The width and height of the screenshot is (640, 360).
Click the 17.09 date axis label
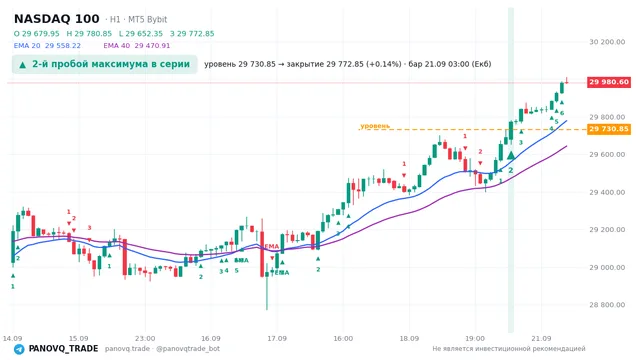coord(277,338)
